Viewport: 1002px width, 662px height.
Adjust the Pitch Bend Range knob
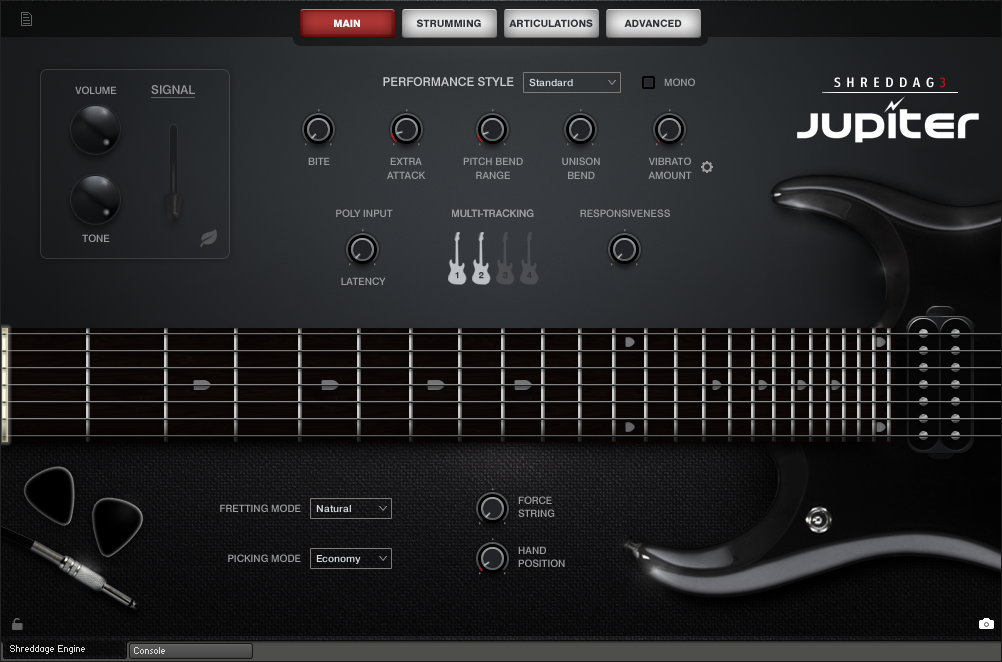point(492,129)
